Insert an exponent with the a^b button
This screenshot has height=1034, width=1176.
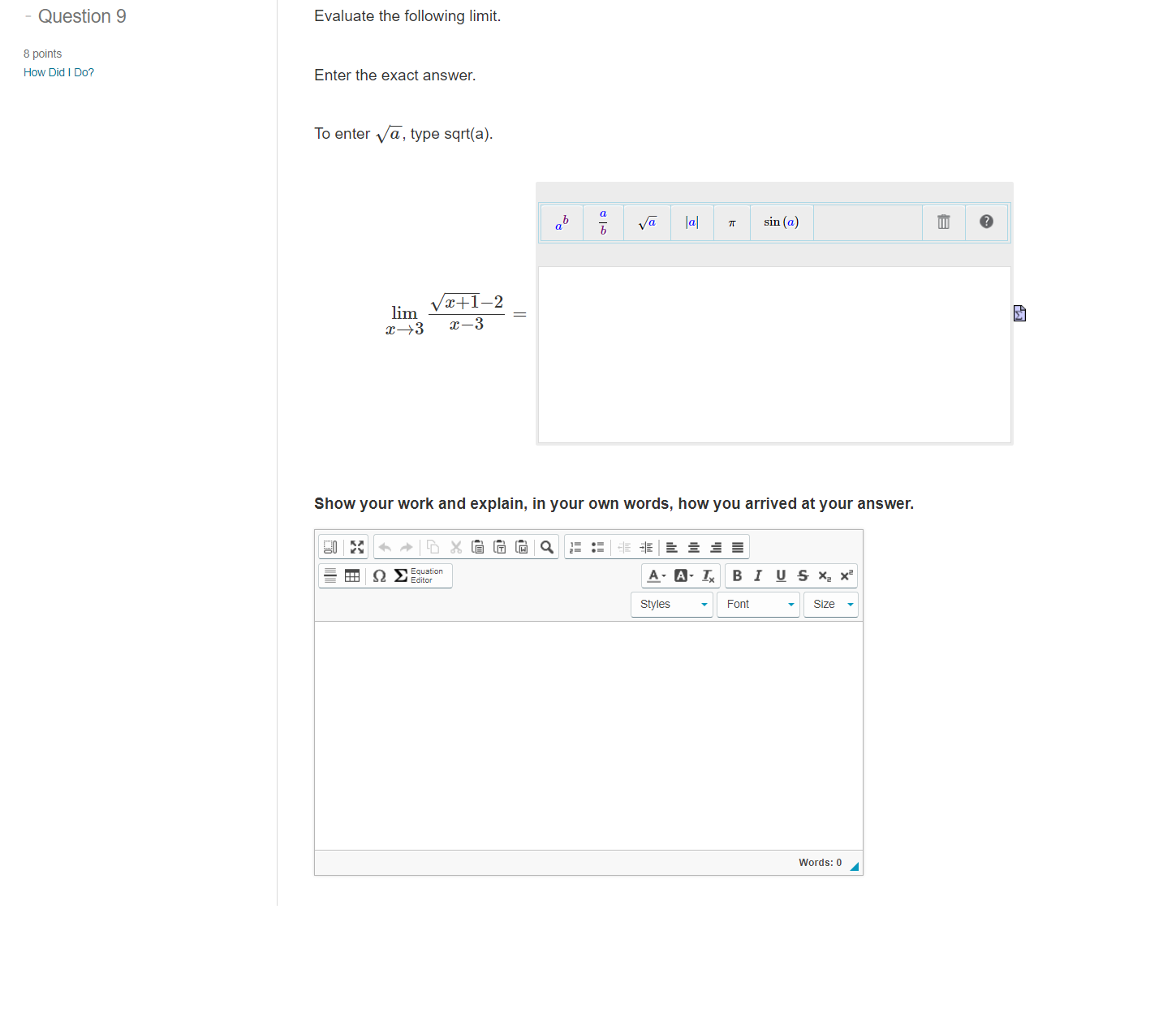(x=561, y=222)
